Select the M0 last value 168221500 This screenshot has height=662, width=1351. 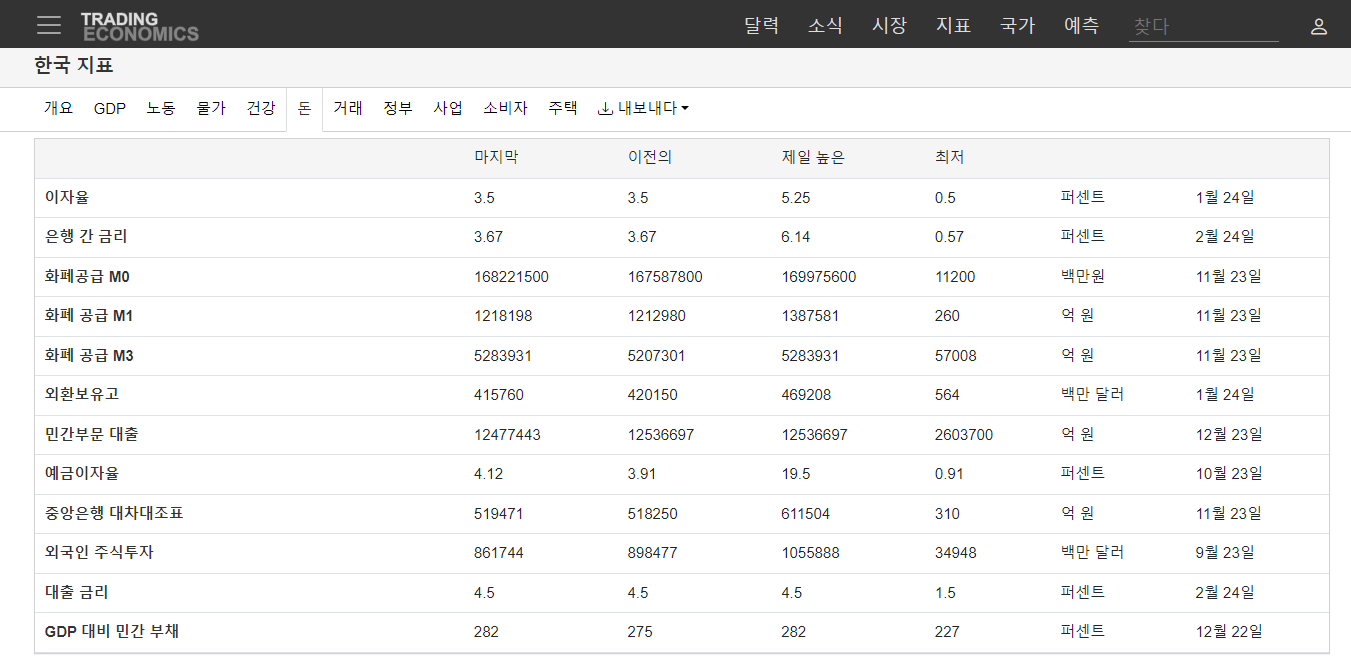[511, 277]
